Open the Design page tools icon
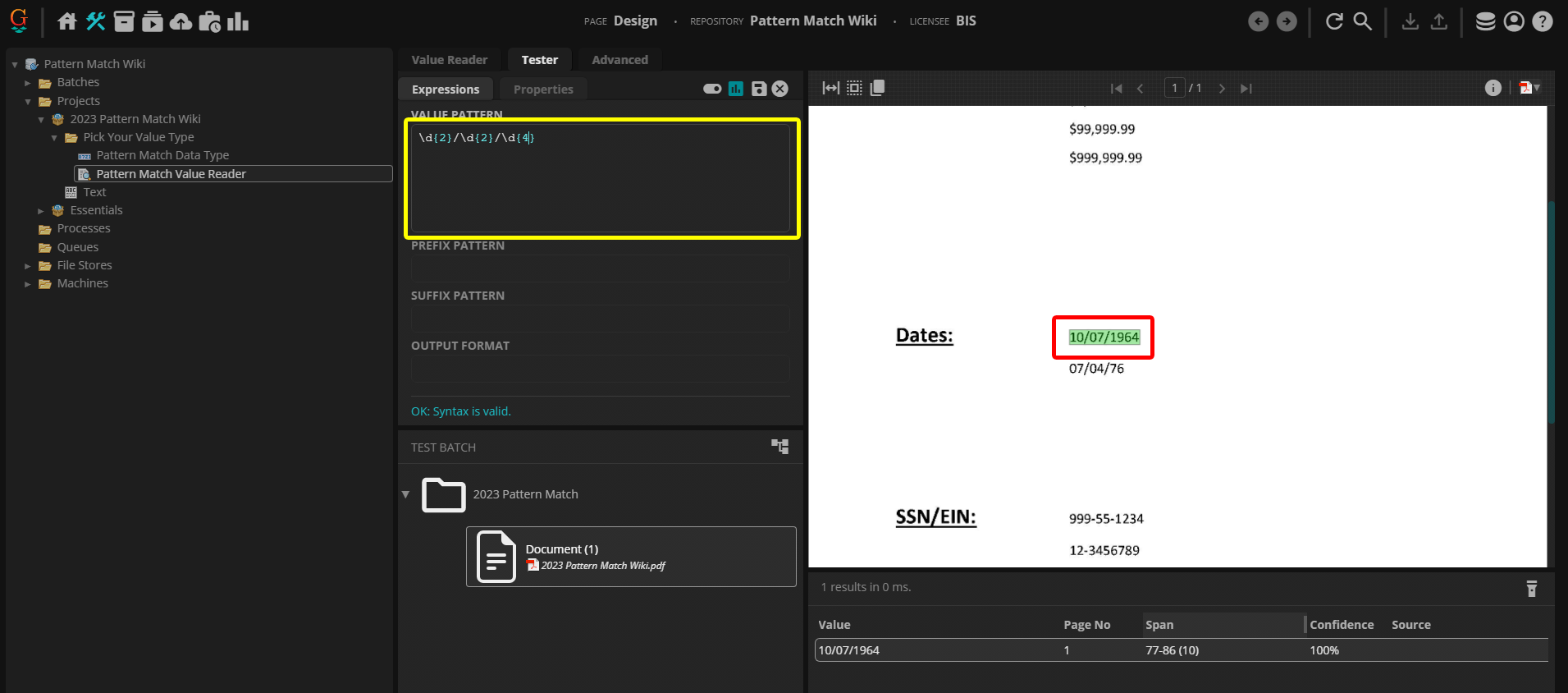 pos(96,21)
